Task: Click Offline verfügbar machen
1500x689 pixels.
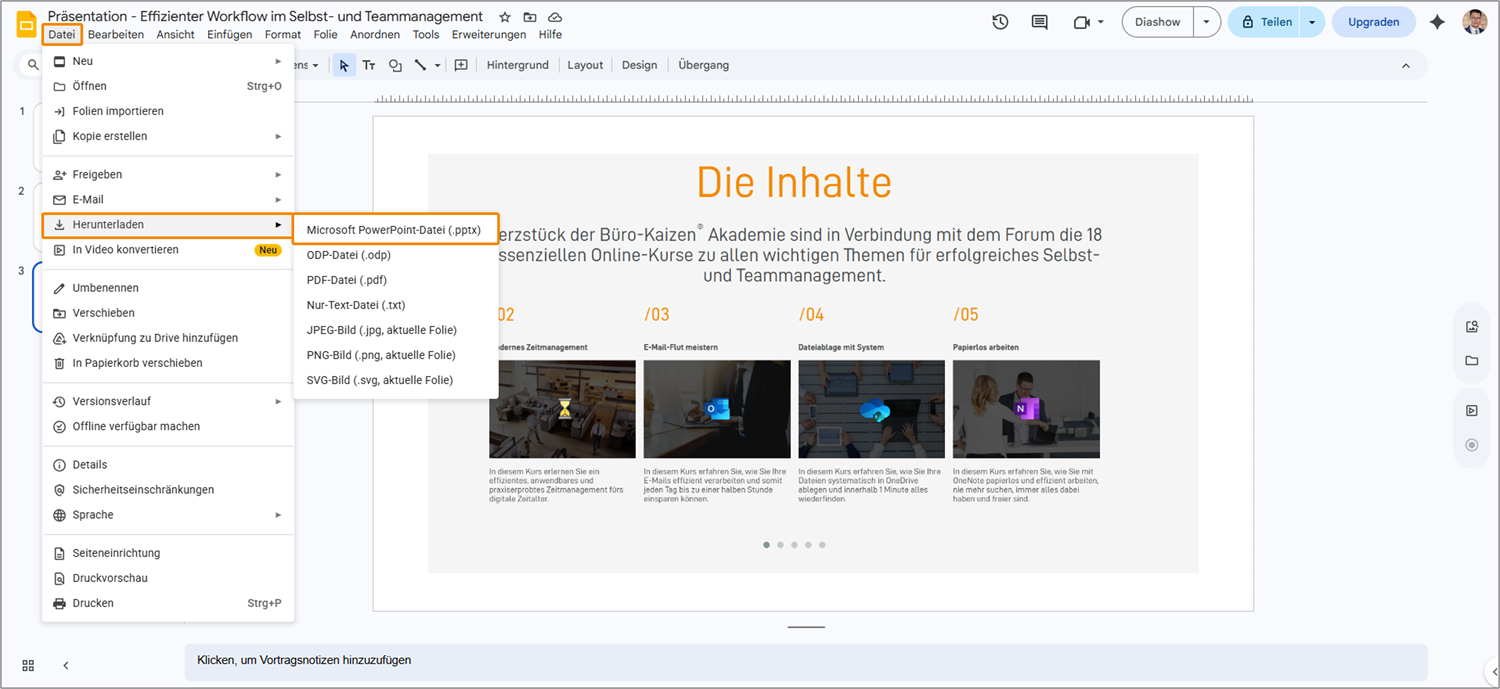Action: (x=136, y=426)
